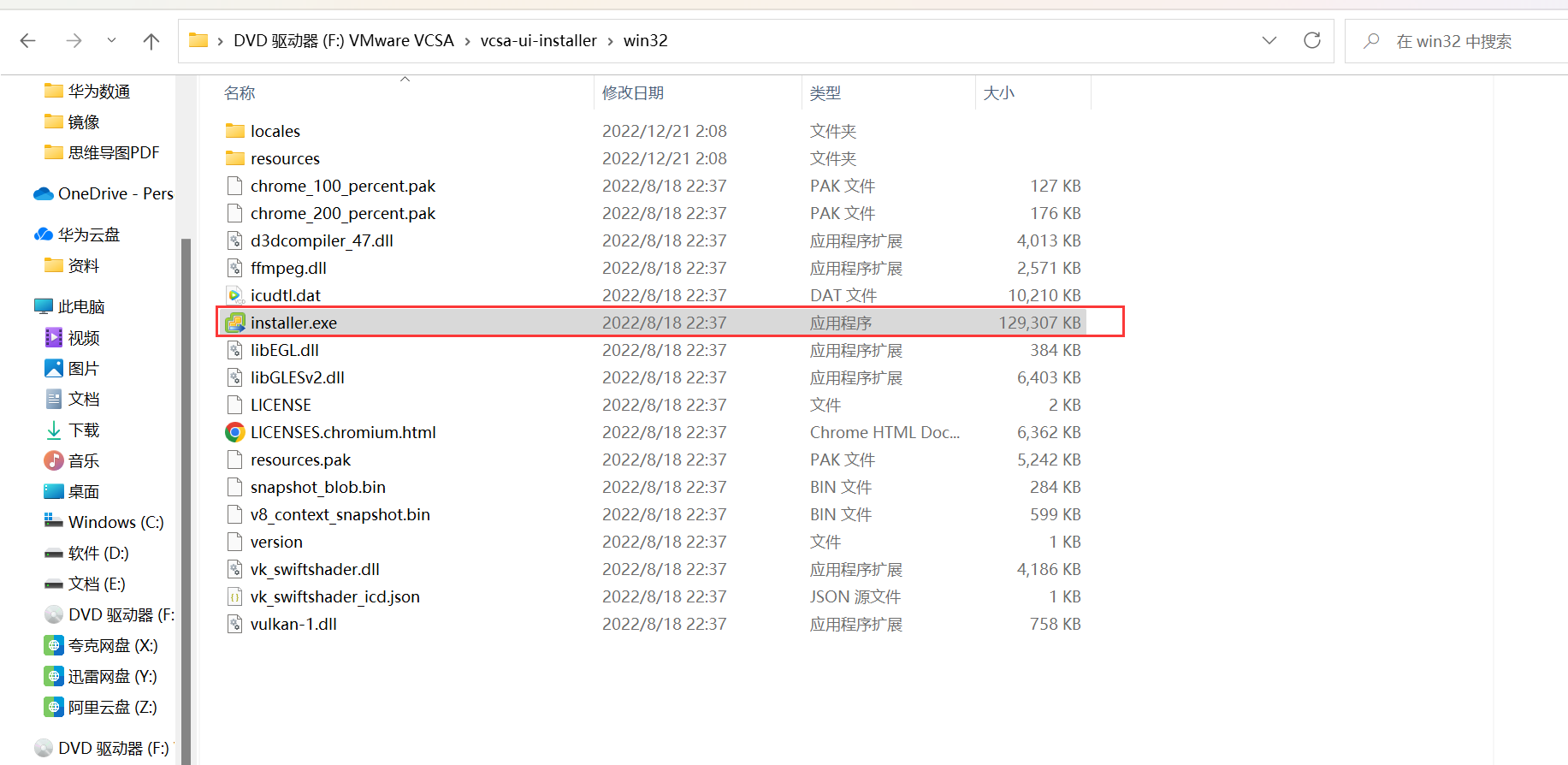Sort by the 名称 column header
Screen dimensions: 1568x765
tap(240, 92)
